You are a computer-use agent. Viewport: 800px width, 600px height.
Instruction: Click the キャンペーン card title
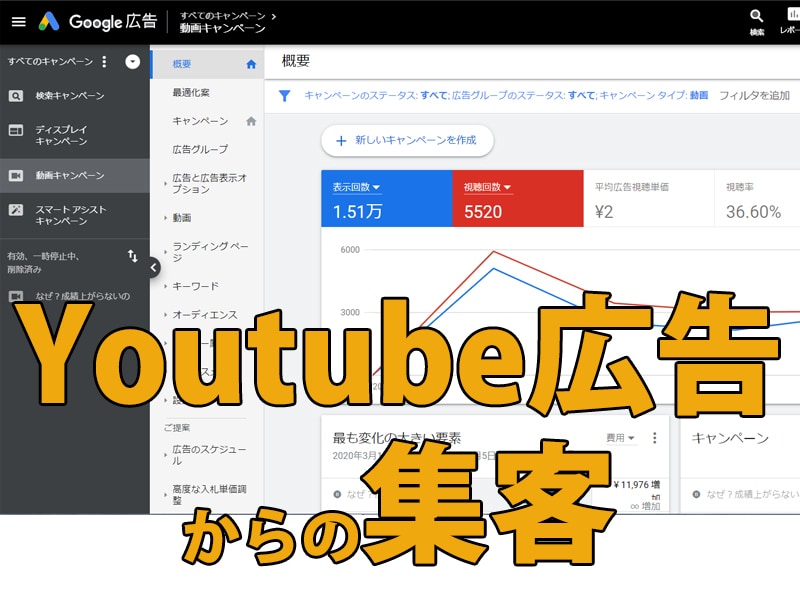coord(730,438)
